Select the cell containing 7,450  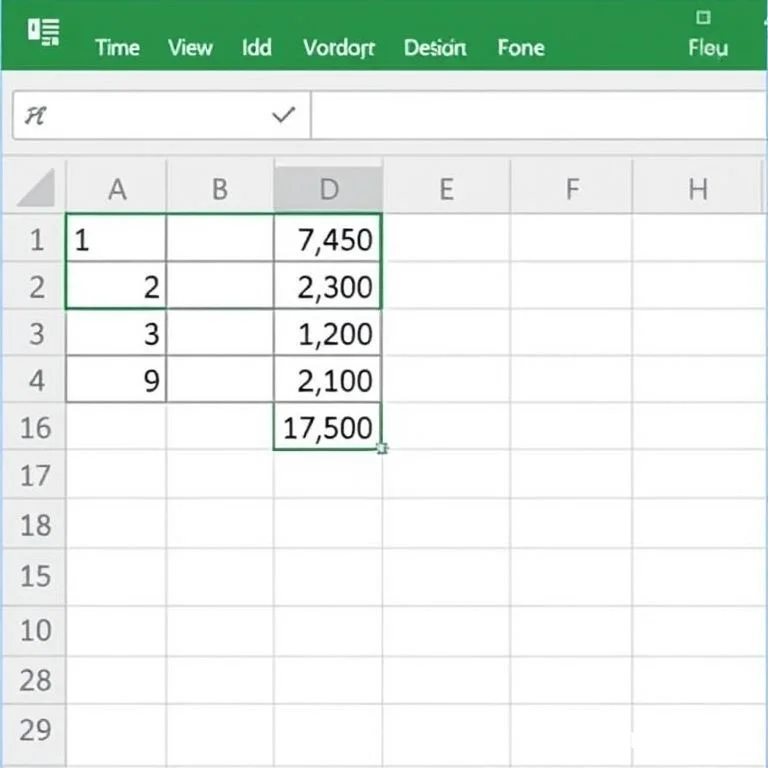[328, 239]
